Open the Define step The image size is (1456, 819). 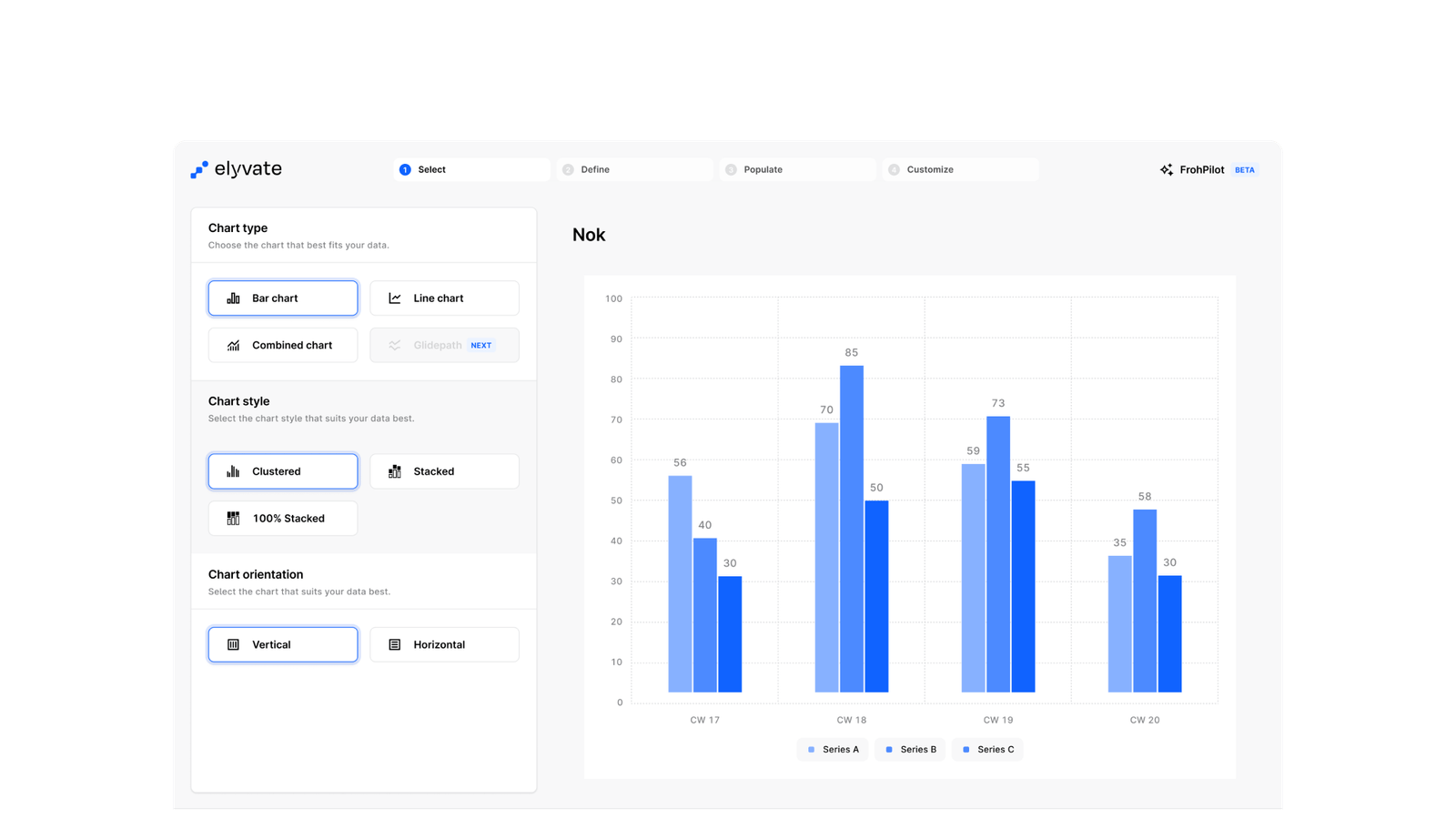coord(634,169)
